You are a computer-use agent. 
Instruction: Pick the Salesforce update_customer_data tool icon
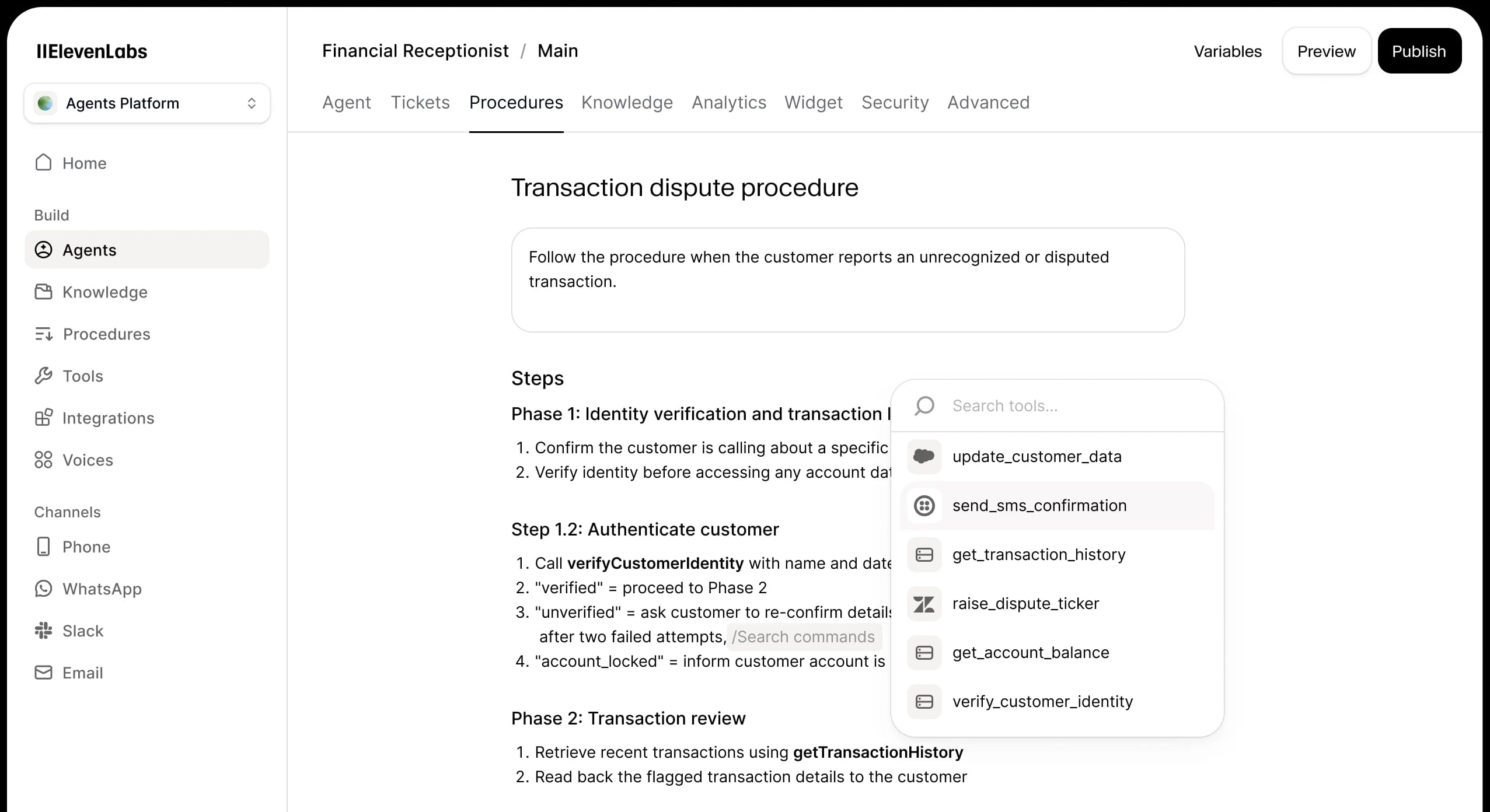point(924,457)
